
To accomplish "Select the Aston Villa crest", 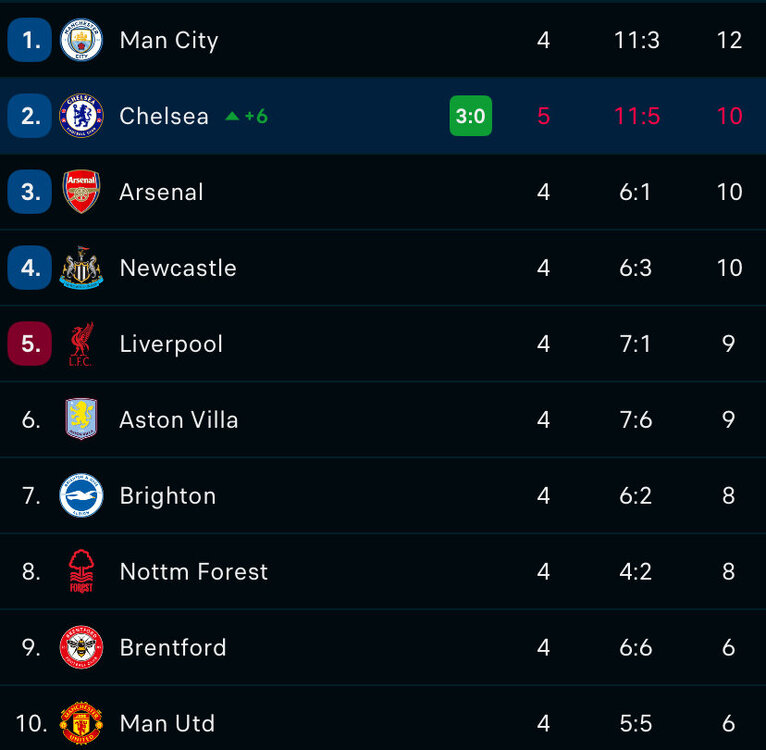I will coord(81,419).
